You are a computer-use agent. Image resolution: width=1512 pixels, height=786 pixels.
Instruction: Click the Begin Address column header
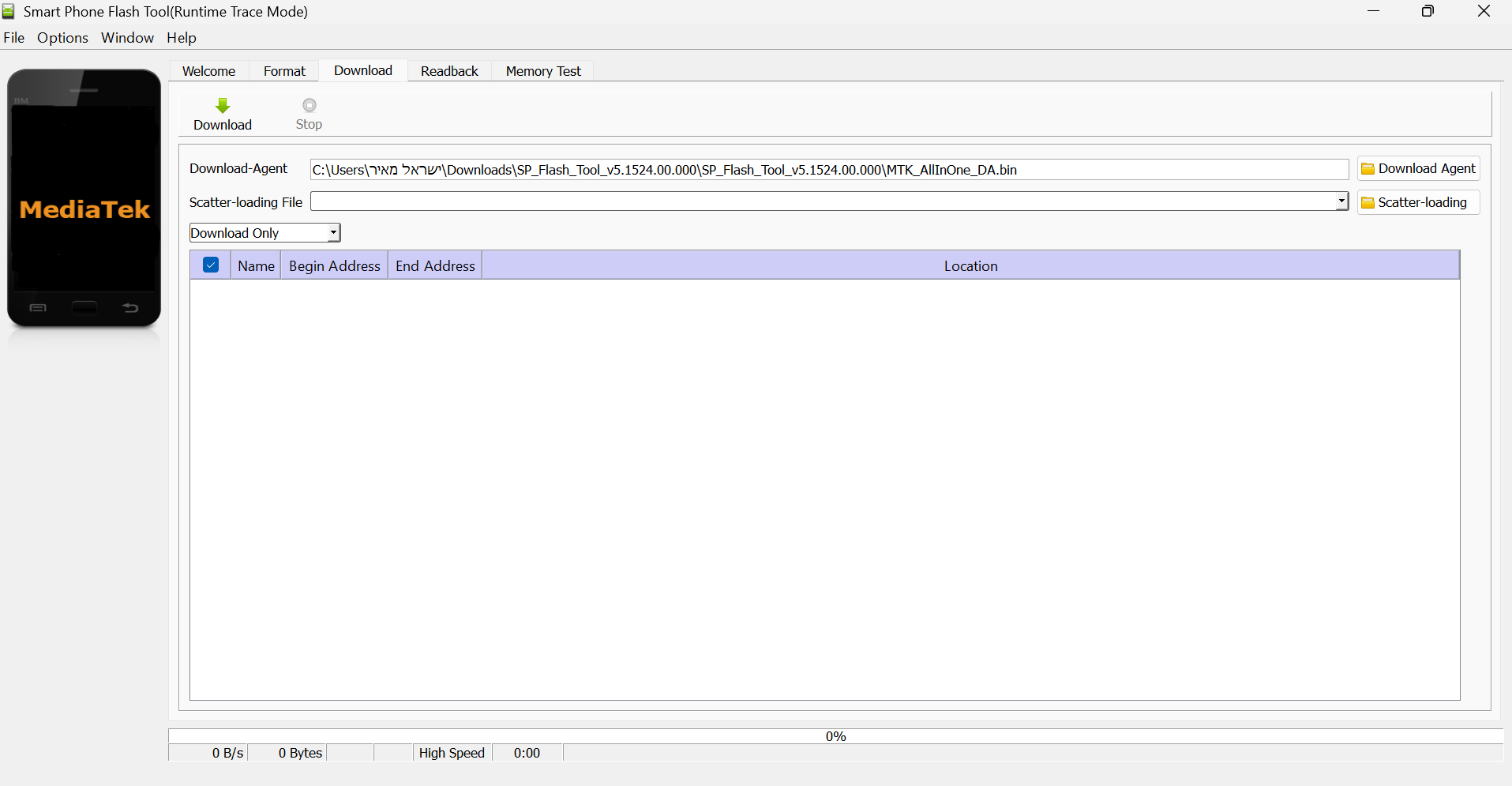tap(334, 266)
